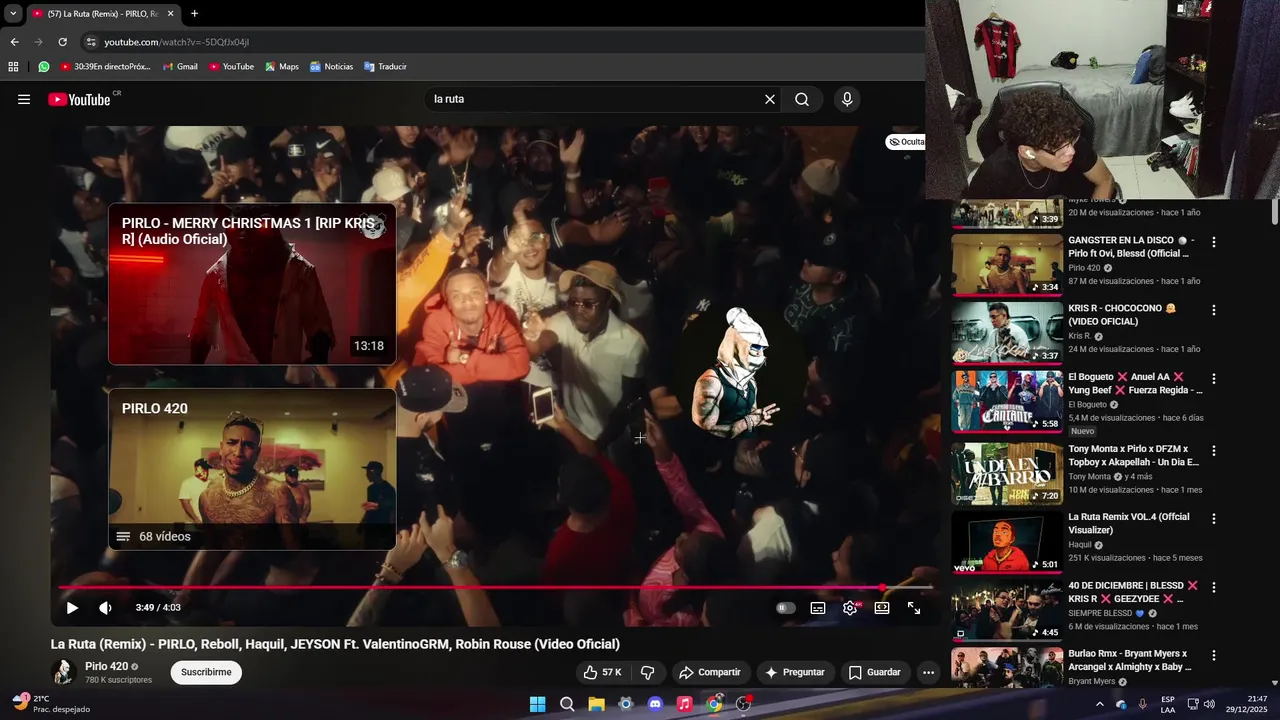Play the paused video
This screenshot has height=720, width=1280.
point(72,608)
